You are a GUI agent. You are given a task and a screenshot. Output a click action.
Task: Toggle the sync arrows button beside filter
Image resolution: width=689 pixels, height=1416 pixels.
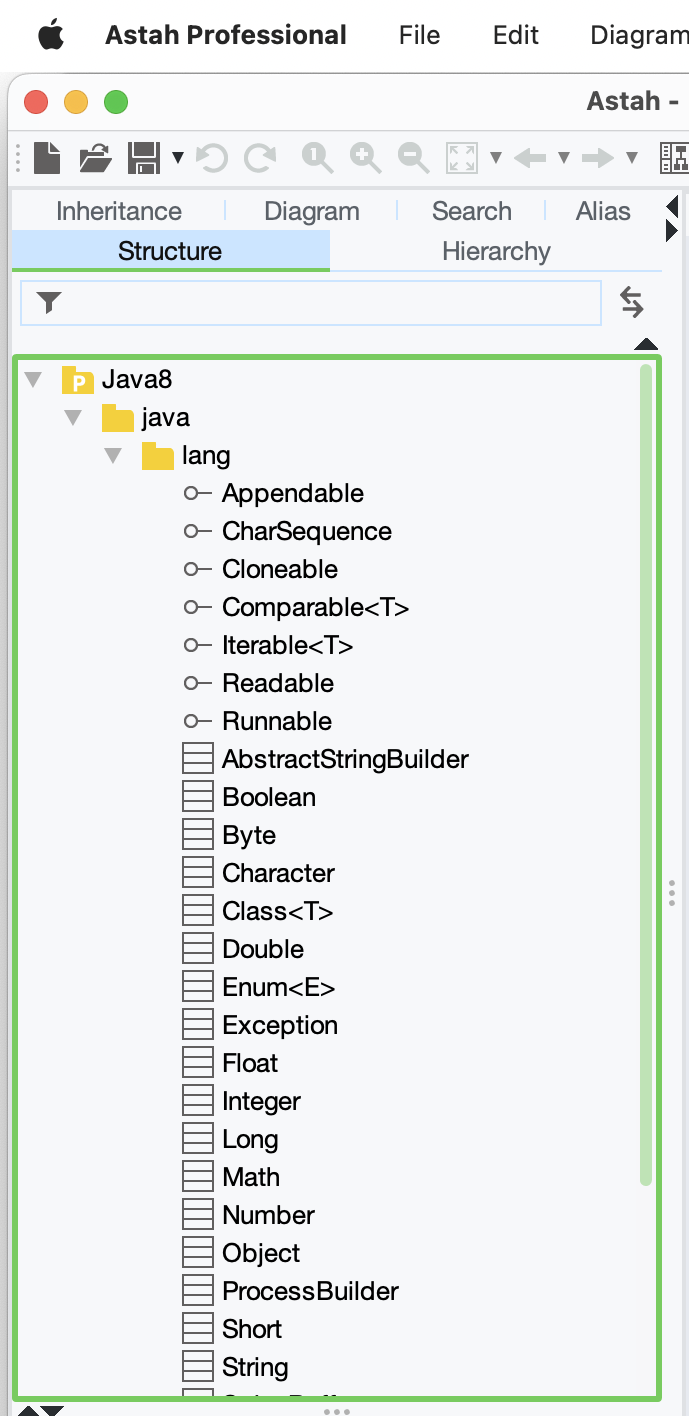click(x=631, y=302)
